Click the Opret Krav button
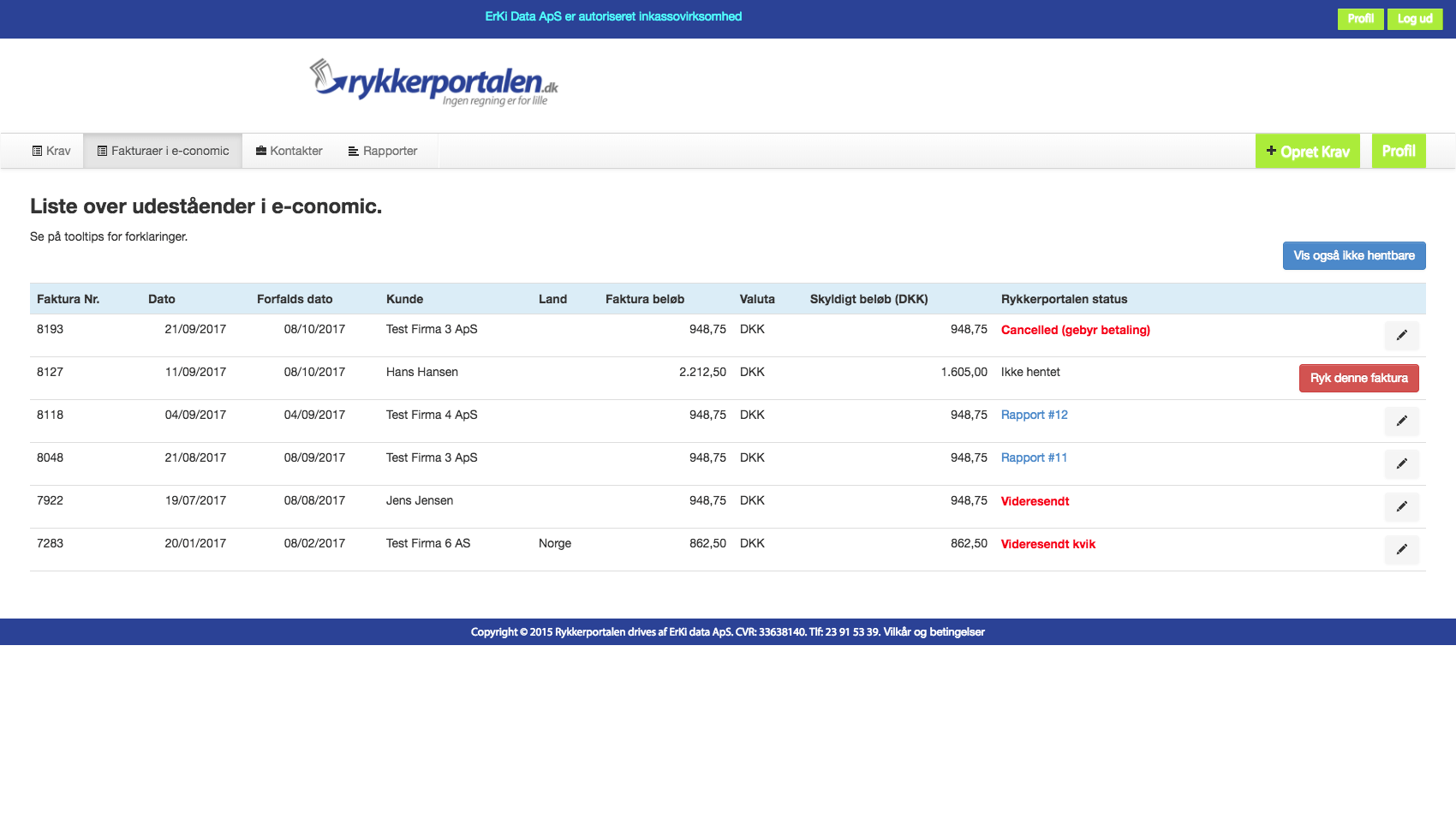Viewport: 1456px width, 819px height. pos(1307,152)
